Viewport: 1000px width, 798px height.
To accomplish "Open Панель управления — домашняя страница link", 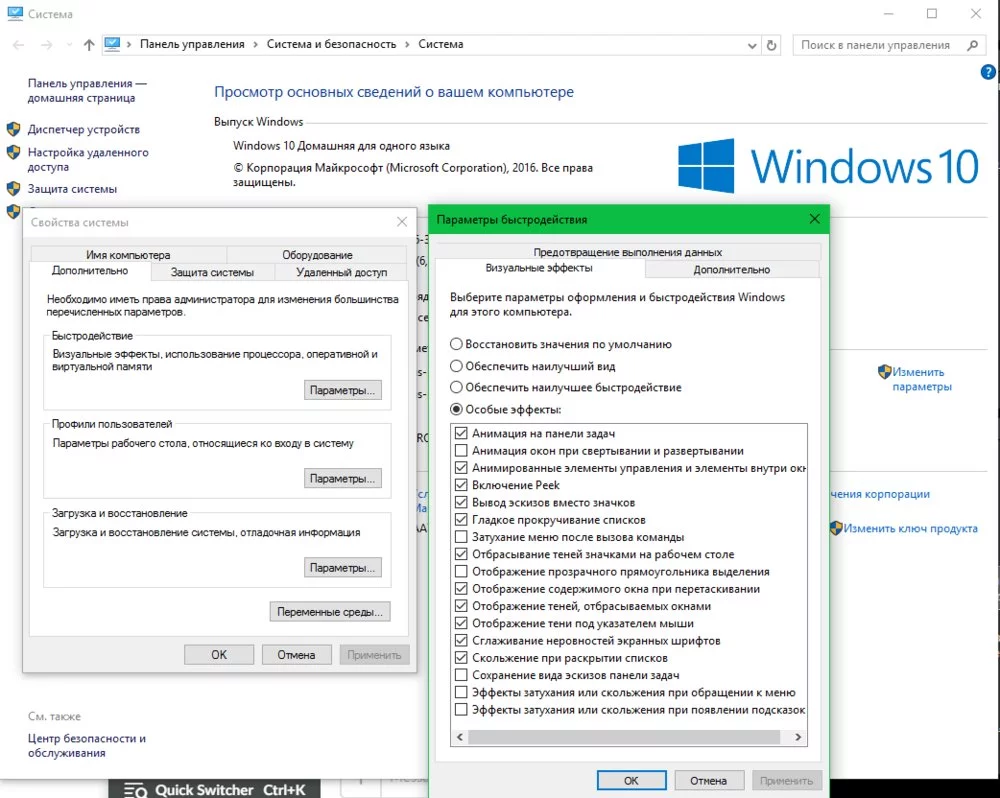I will point(87,91).
